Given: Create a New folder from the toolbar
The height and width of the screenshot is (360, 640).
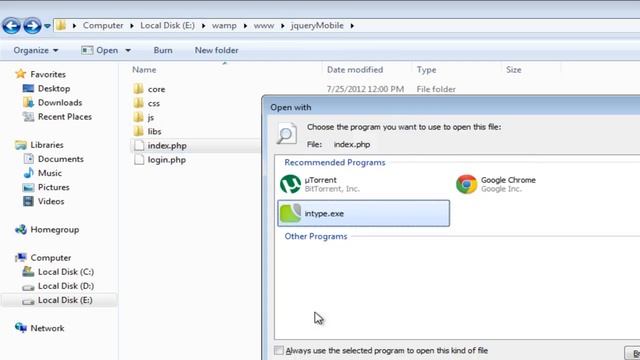Looking at the screenshot, I should click(x=216, y=50).
